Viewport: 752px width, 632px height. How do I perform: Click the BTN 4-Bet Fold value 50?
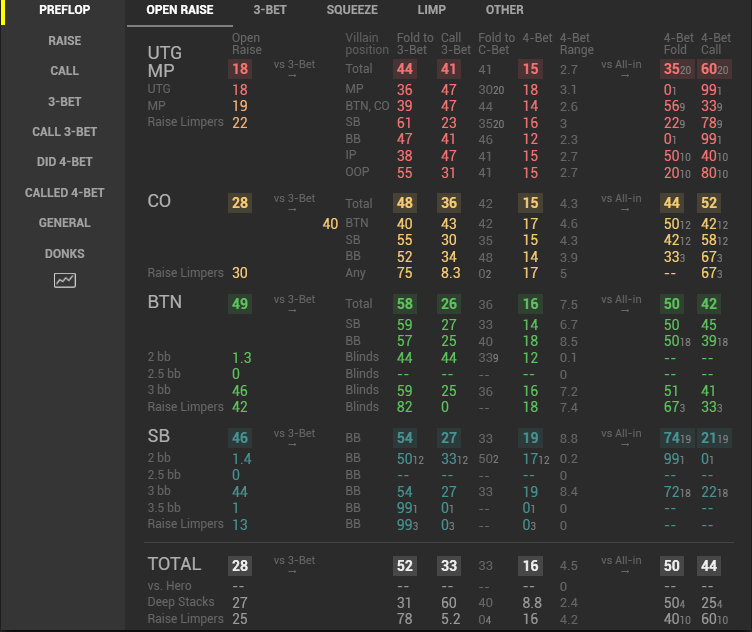tap(671, 304)
